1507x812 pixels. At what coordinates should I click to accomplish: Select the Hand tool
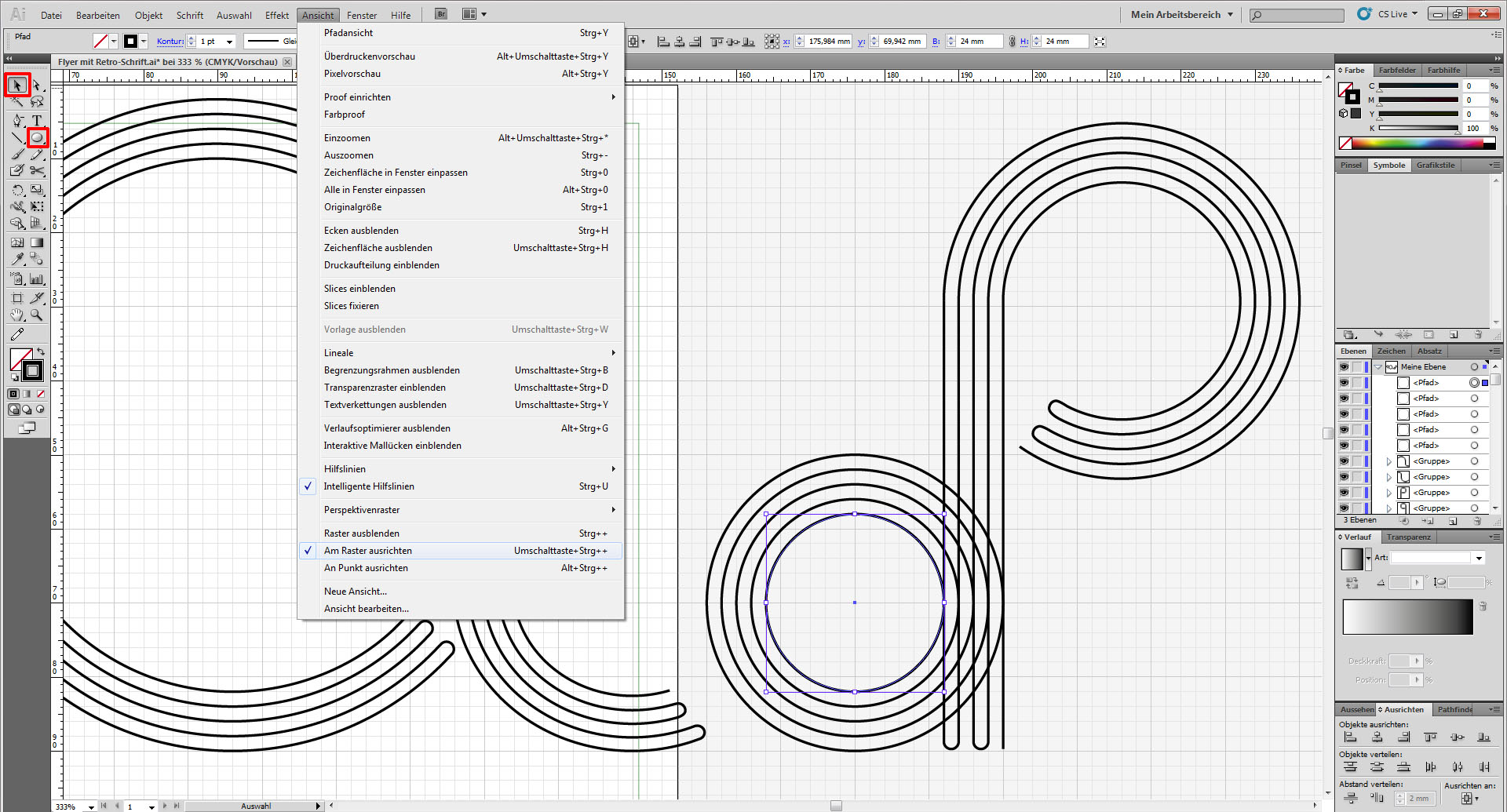click(x=17, y=315)
